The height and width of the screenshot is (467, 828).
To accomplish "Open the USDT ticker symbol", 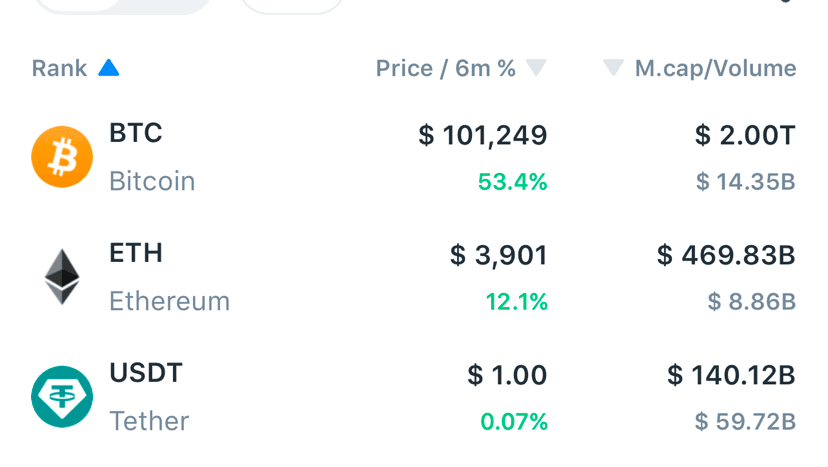I will pyautogui.click(x=146, y=374).
